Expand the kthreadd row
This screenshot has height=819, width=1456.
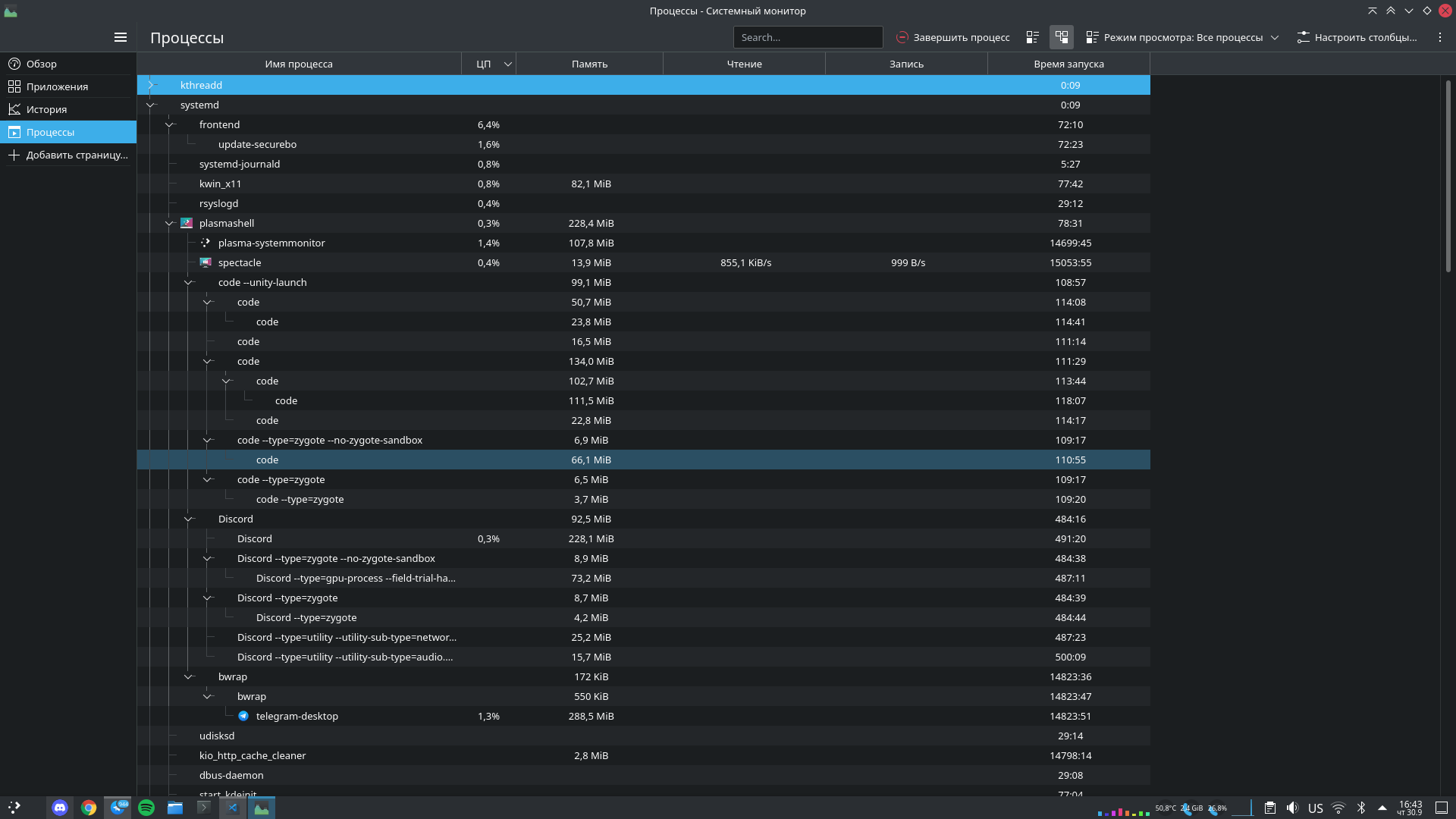click(x=150, y=85)
